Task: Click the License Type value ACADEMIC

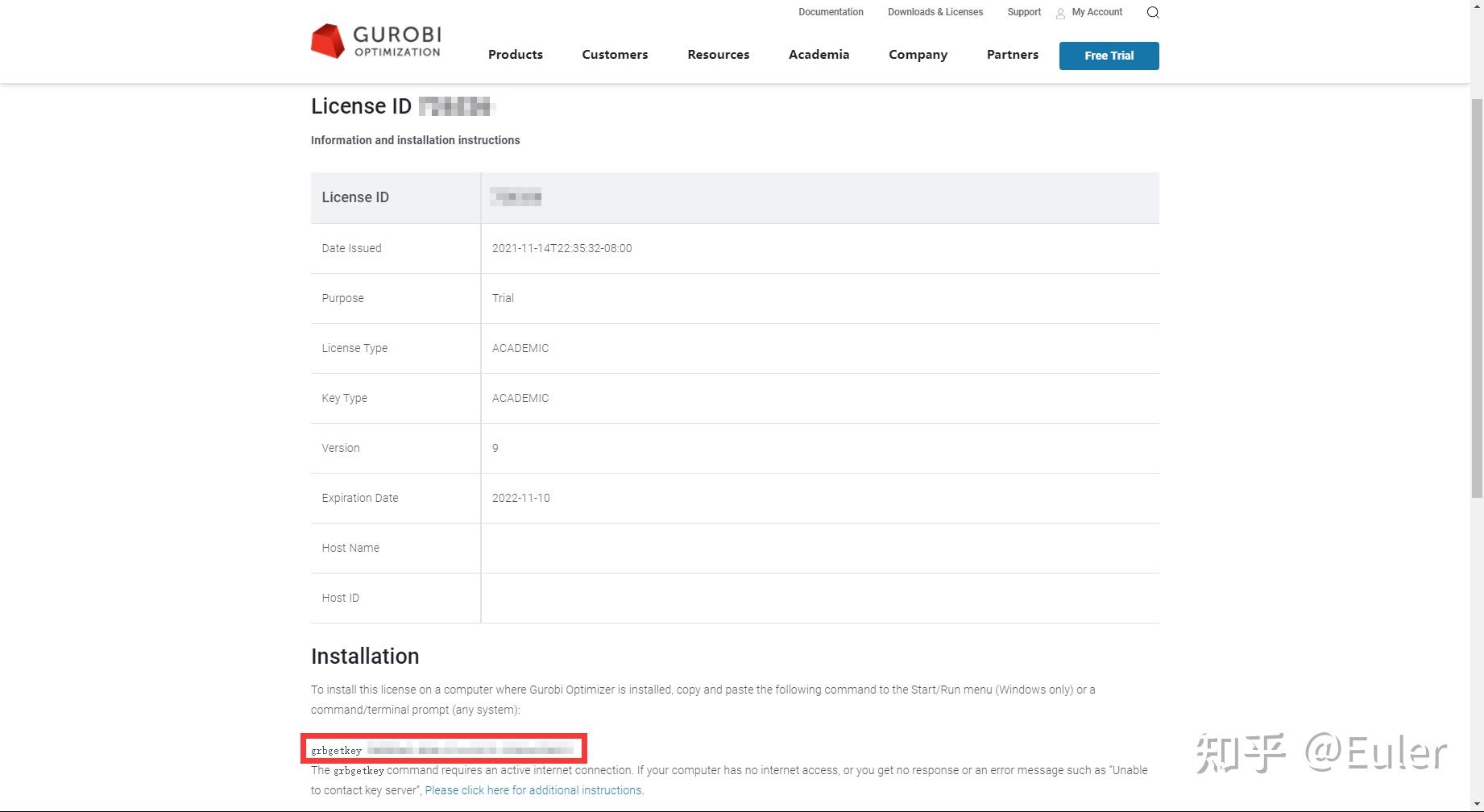Action: [x=520, y=348]
